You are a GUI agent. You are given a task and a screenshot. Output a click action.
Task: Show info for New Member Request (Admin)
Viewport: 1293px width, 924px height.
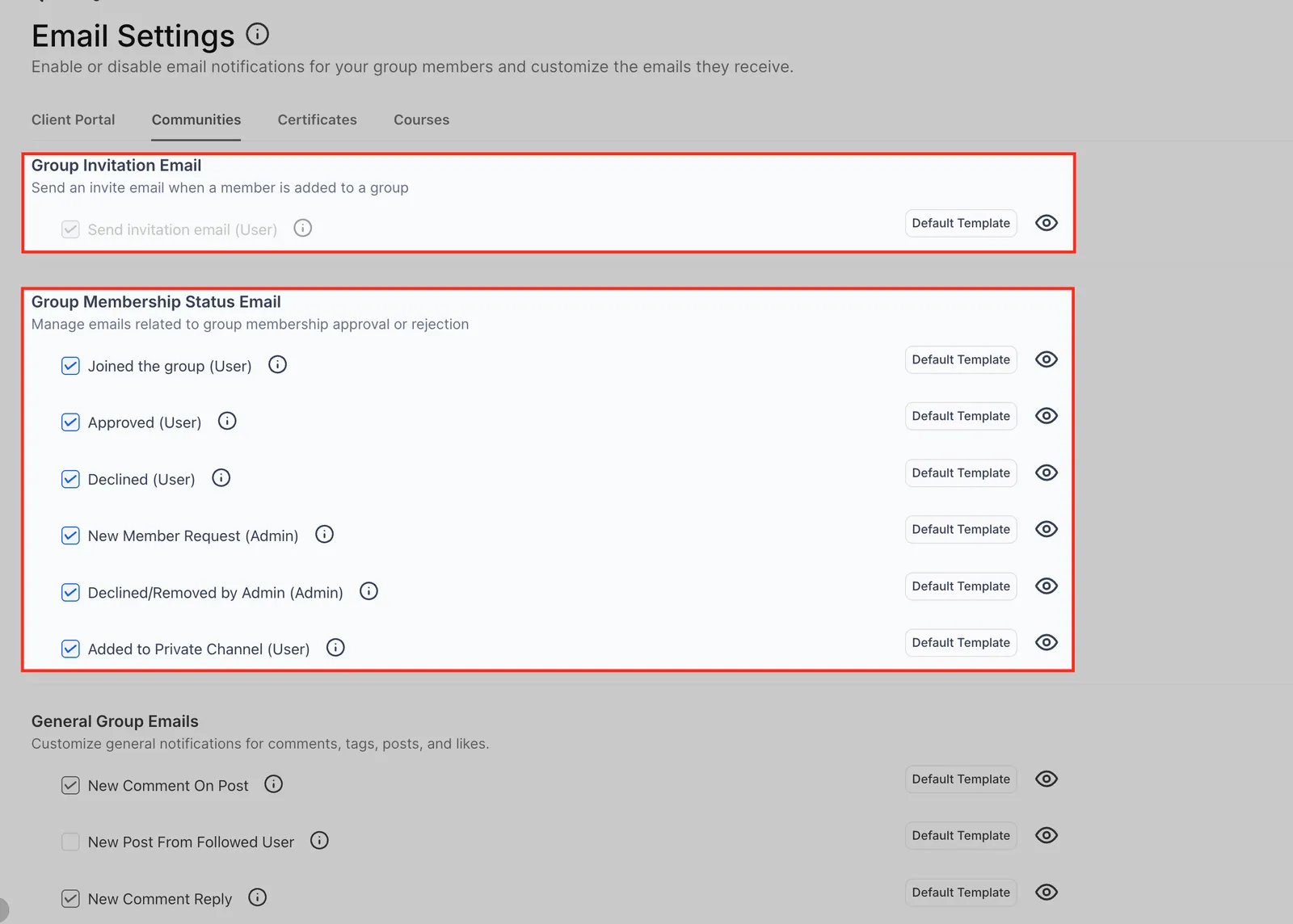[324, 535]
